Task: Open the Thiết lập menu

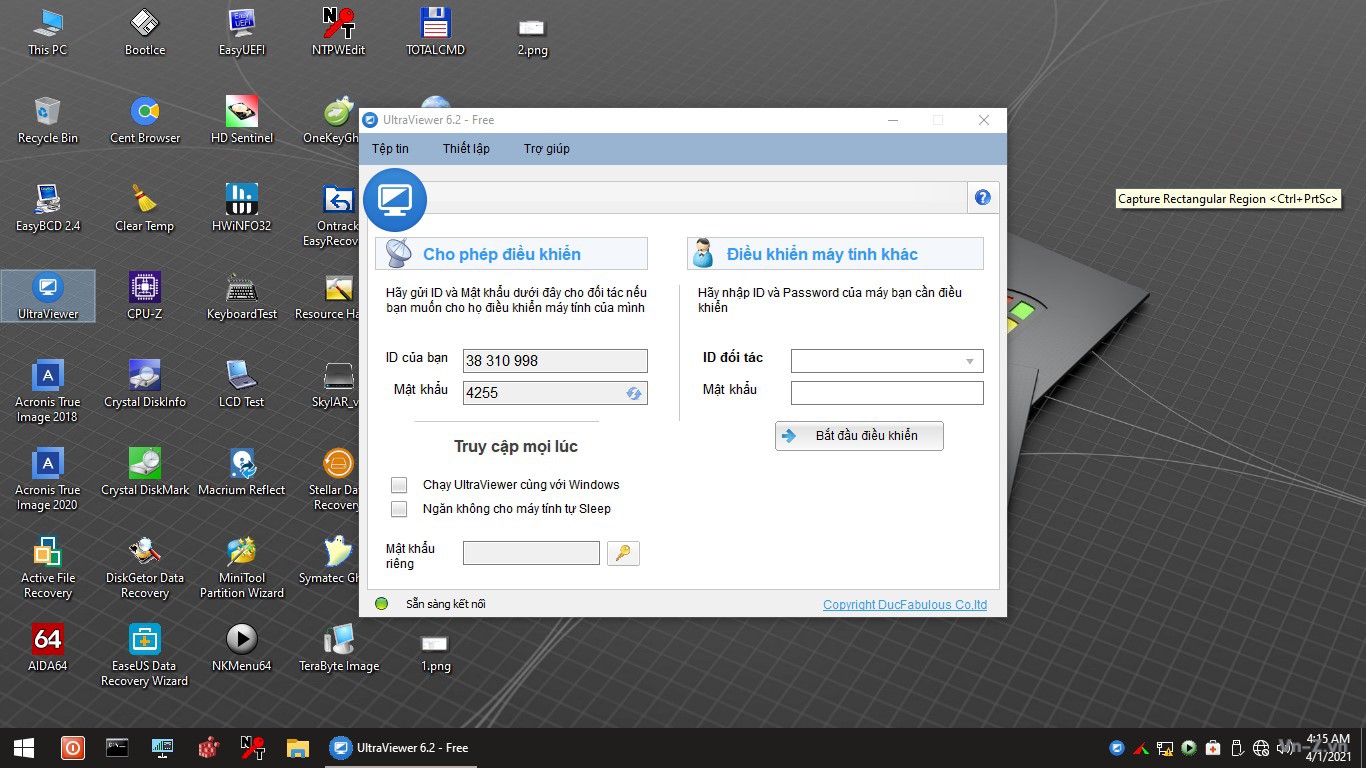Action: (466, 149)
